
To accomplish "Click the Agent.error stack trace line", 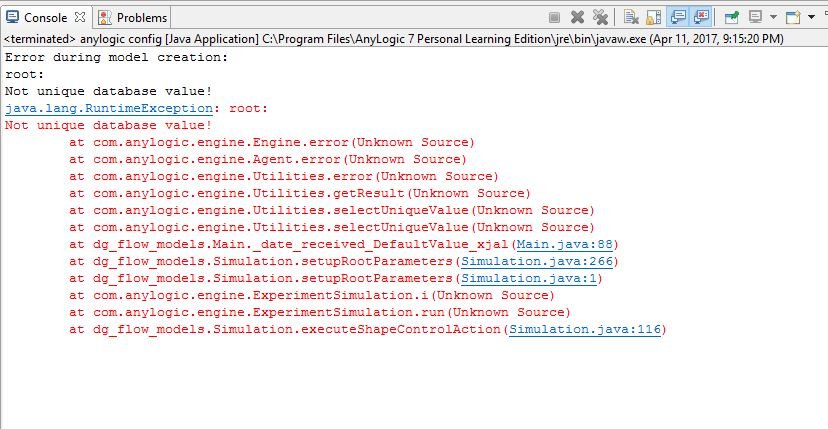I will pos(268,159).
